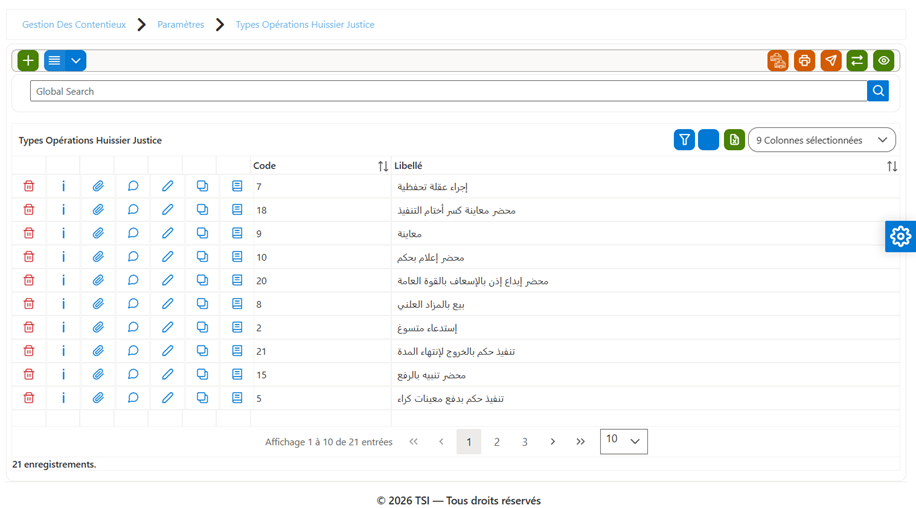
Task: Duplicate the code 8 row
Action: 202,304
